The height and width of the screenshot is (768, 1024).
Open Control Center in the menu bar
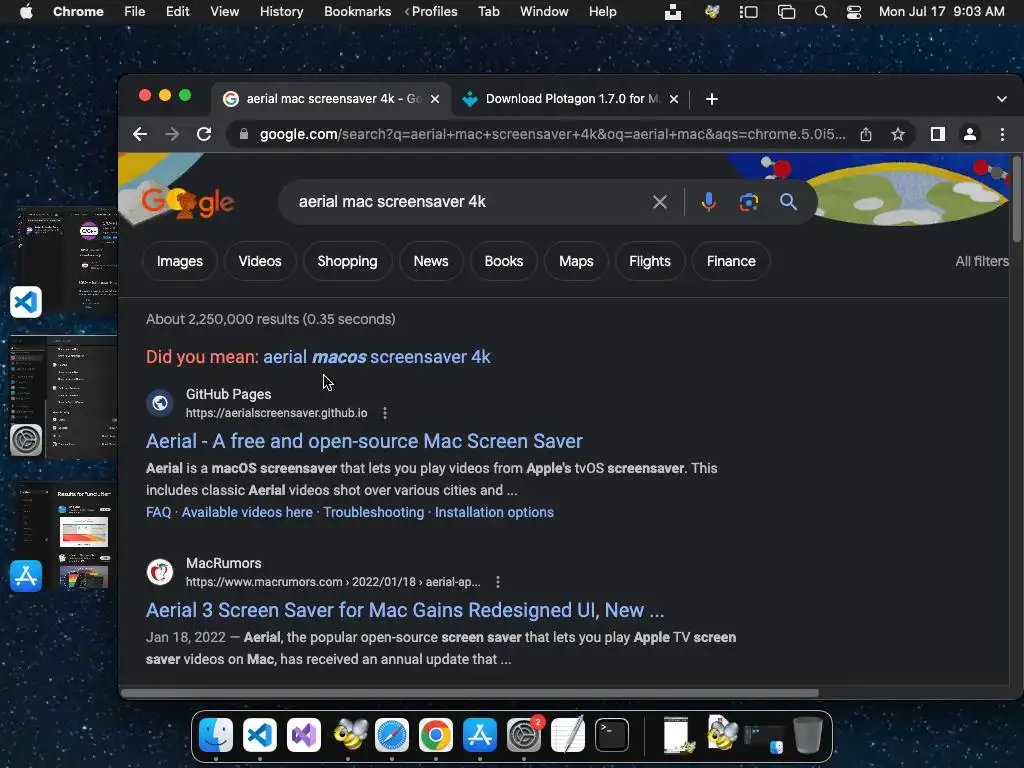pyautogui.click(x=854, y=12)
